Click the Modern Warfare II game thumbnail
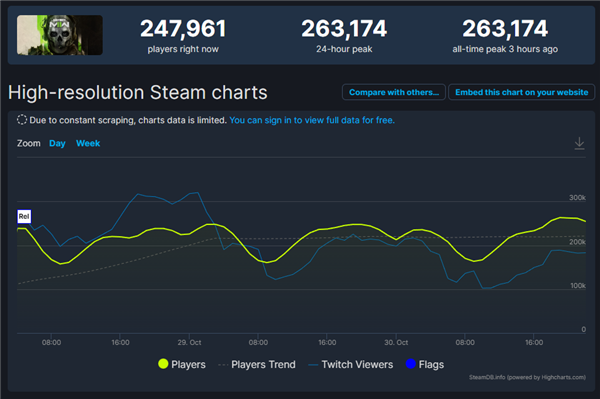 click(x=60, y=35)
